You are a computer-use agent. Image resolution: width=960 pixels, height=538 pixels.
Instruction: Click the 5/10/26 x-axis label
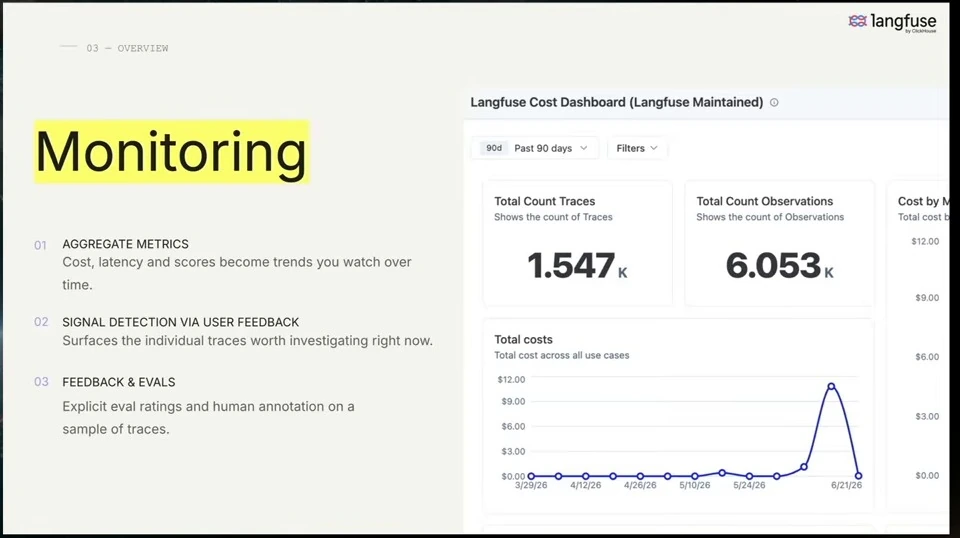694,485
